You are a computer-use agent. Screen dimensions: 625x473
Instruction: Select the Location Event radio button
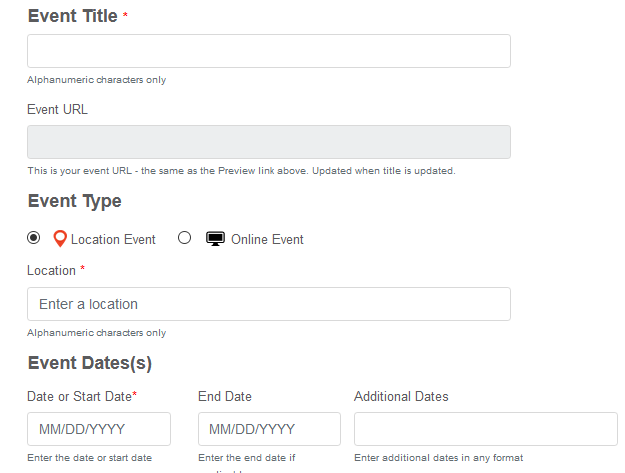click(34, 238)
